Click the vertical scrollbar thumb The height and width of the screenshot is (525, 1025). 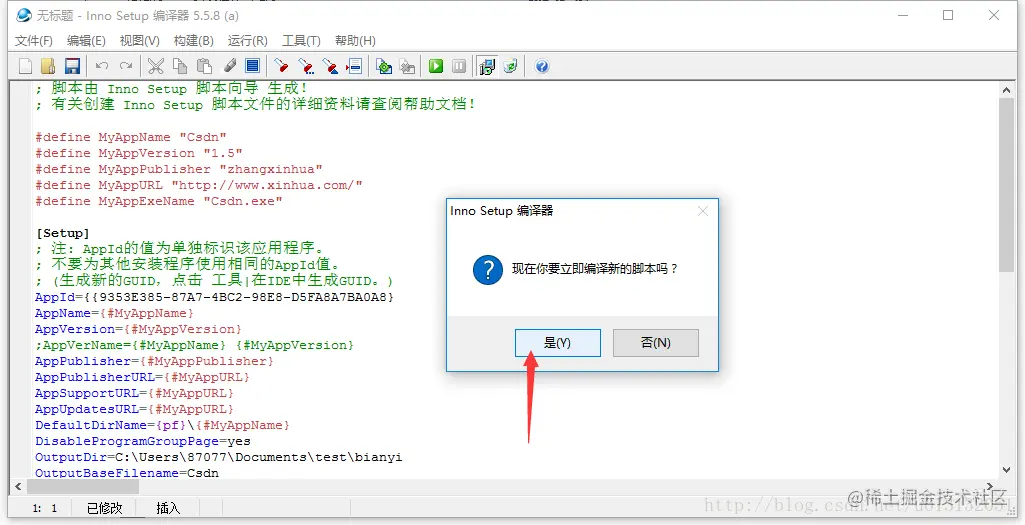click(1006, 184)
